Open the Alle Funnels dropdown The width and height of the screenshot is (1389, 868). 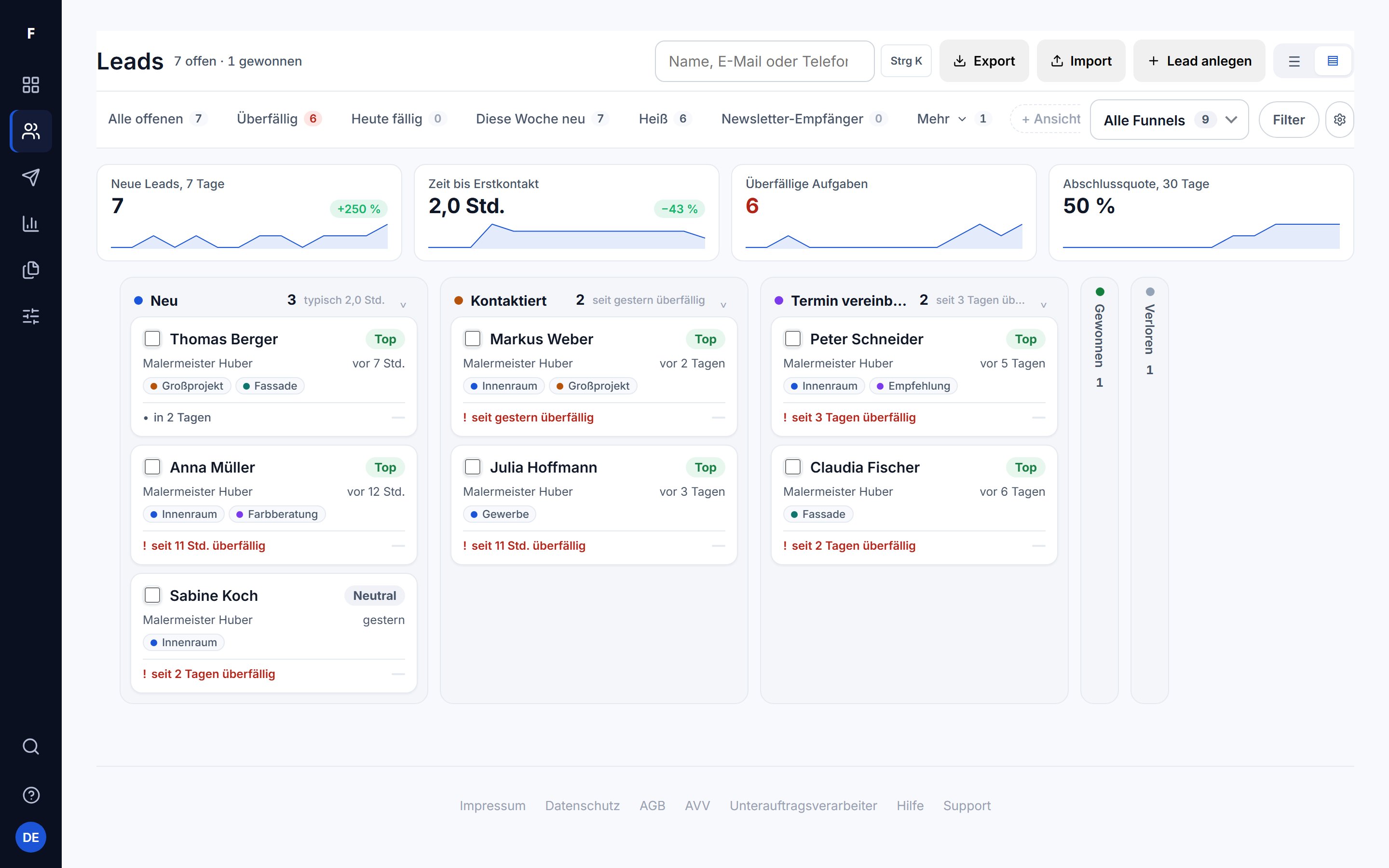[1169, 120]
